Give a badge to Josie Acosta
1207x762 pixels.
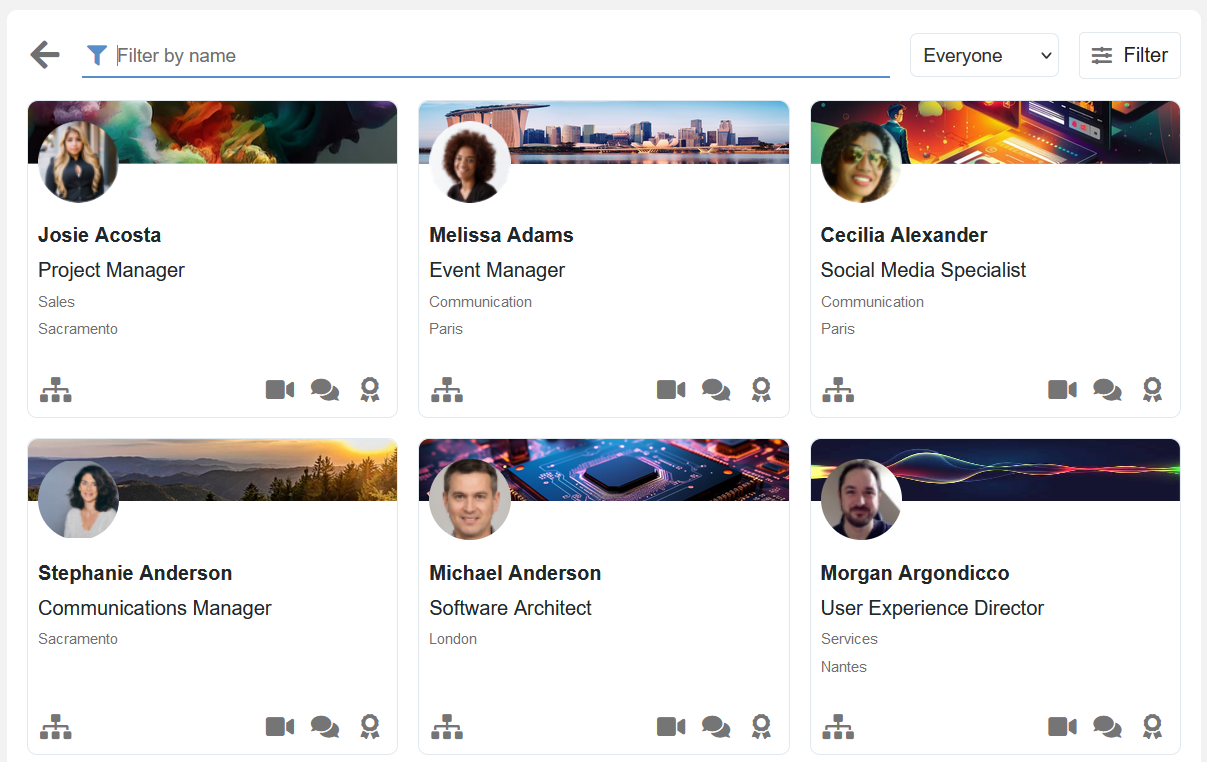pos(370,390)
